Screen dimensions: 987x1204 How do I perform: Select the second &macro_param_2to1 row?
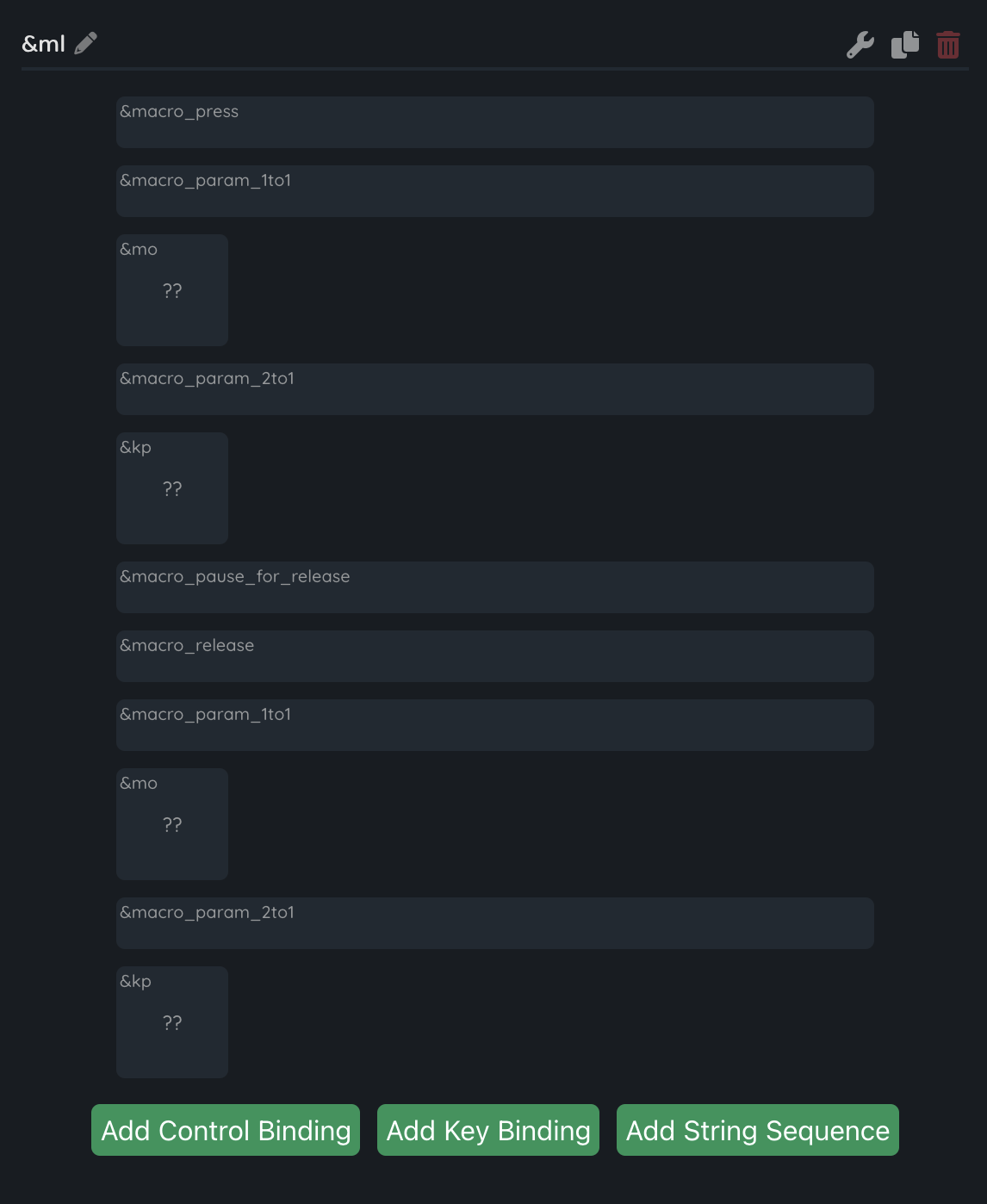(x=495, y=923)
